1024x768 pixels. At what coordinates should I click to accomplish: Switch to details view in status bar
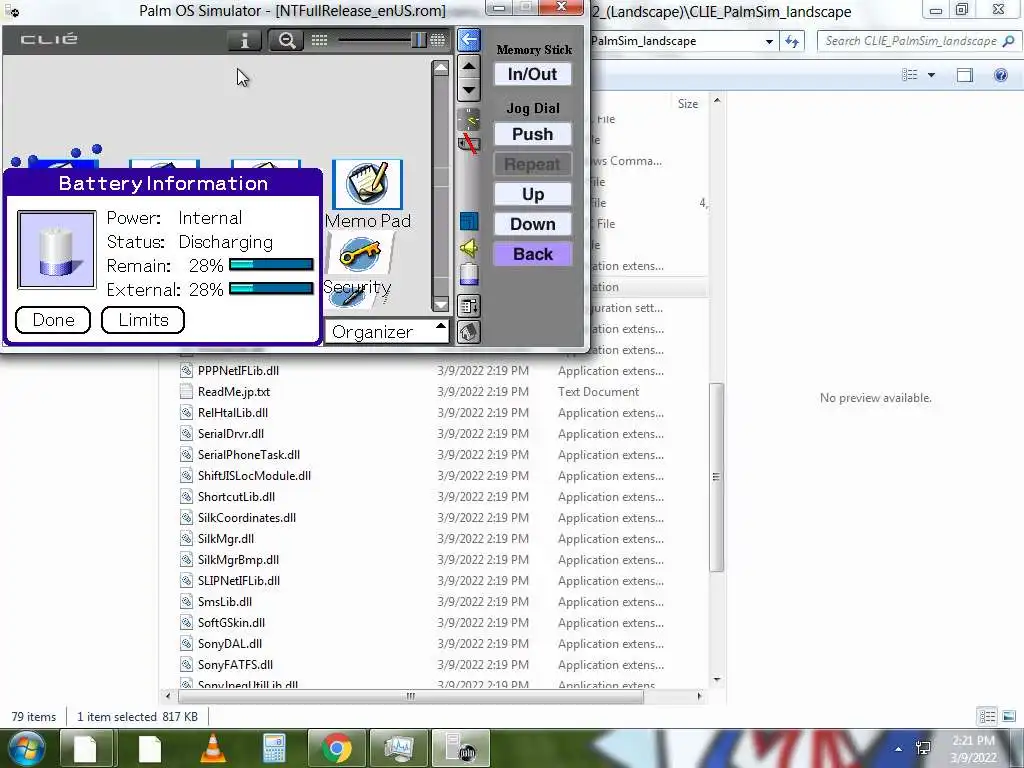point(987,716)
